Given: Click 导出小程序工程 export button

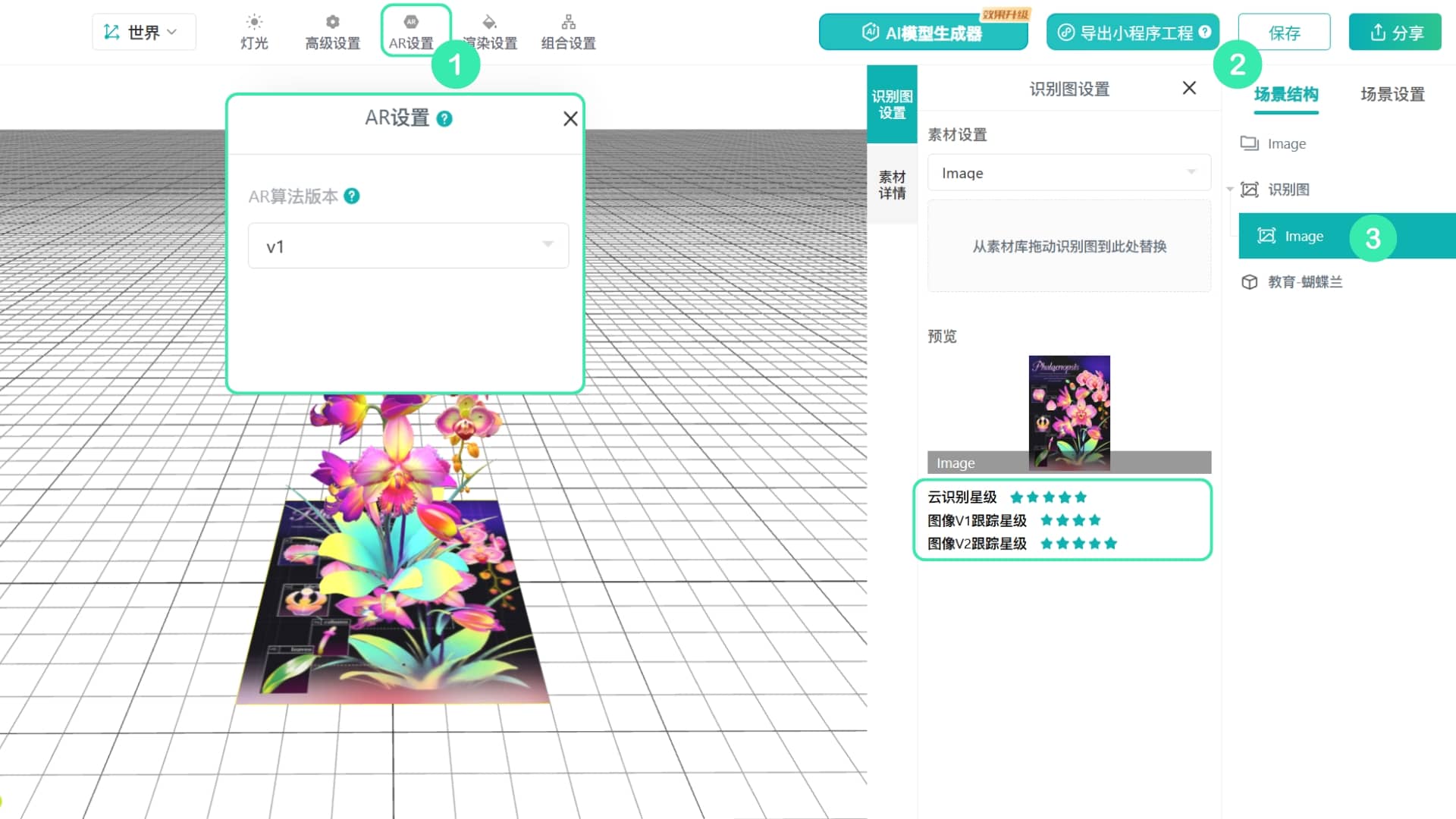Looking at the screenshot, I should (1133, 32).
